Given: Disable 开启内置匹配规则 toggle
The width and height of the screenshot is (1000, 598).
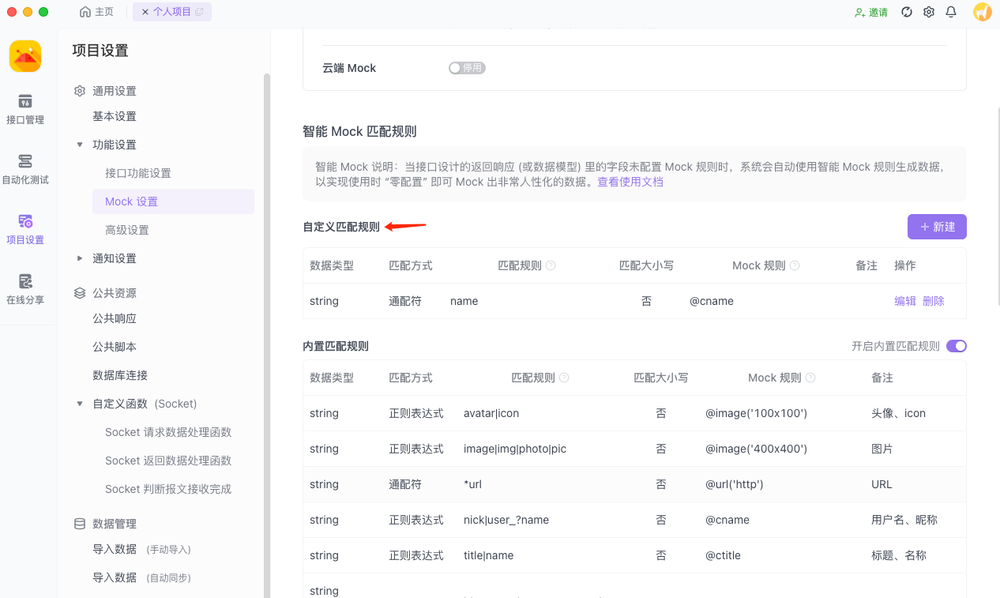Looking at the screenshot, I should [x=955, y=344].
